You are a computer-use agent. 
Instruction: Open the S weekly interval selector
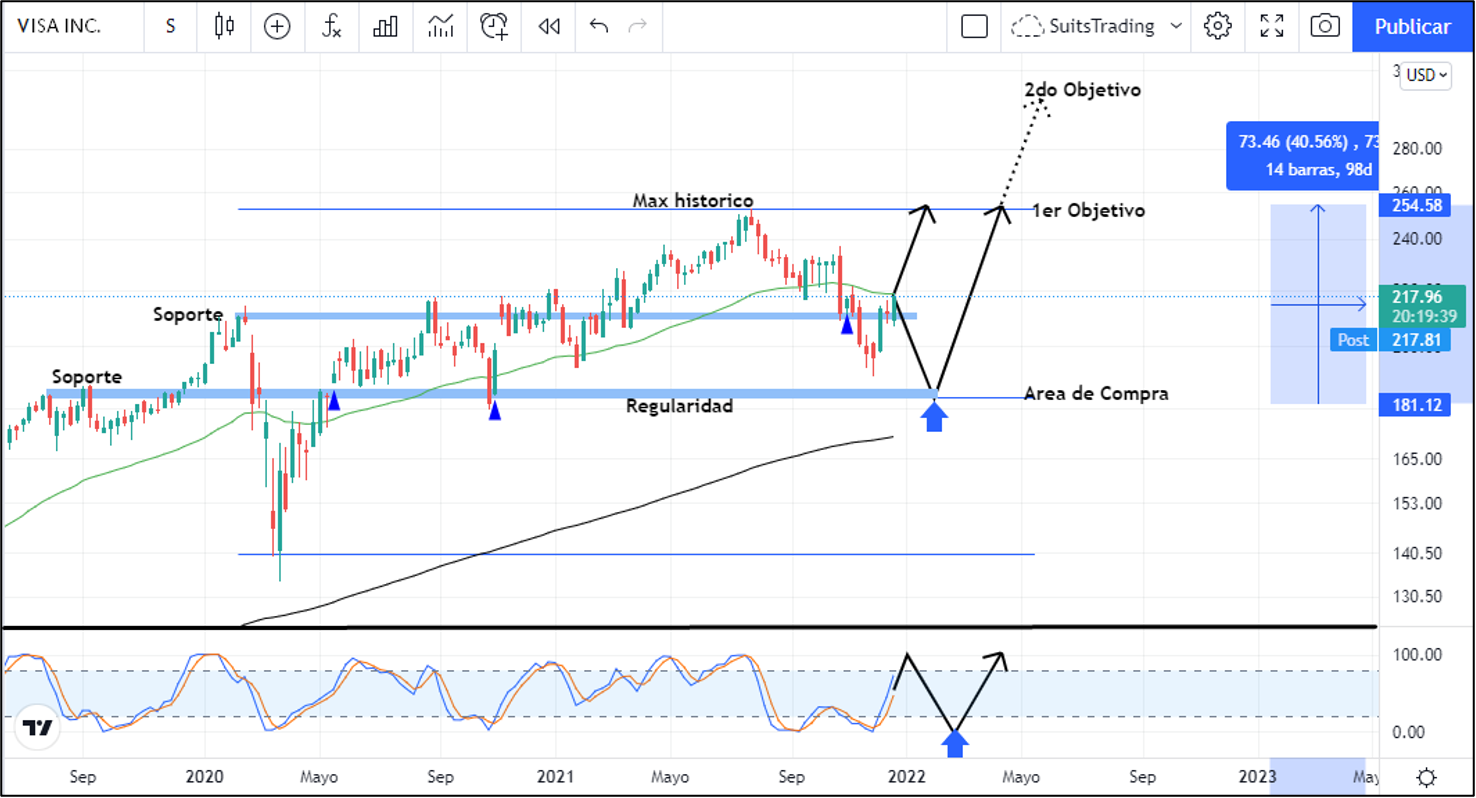pyautogui.click(x=171, y=27)
